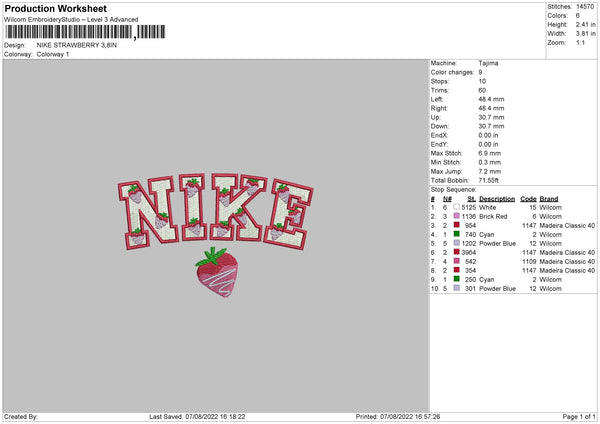This screenshot has height=424, width=600.
Task: Click stitch count 354 in row 8
Action: tap(470, 270)
